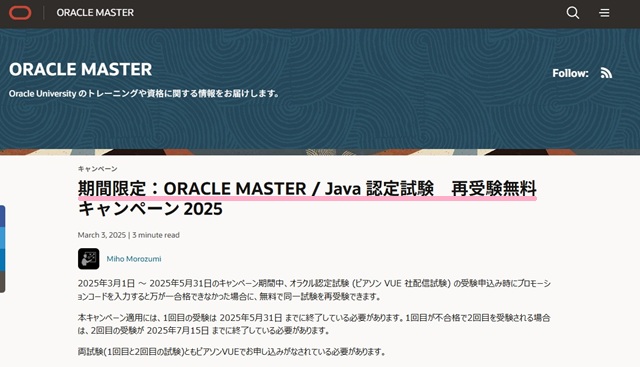Click the March 3, 2025 date text
The image size is (640, 367).
pos(102,235)
